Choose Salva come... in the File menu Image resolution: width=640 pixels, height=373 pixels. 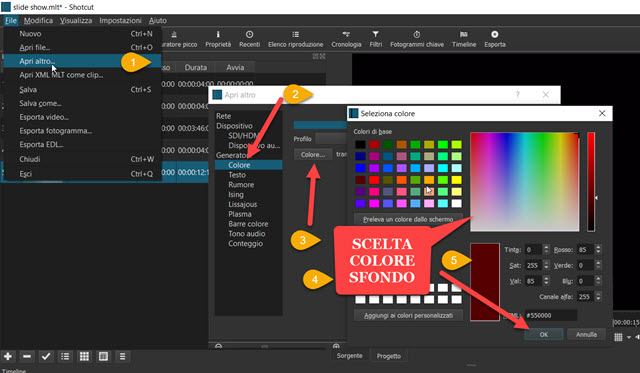(83, 103)
